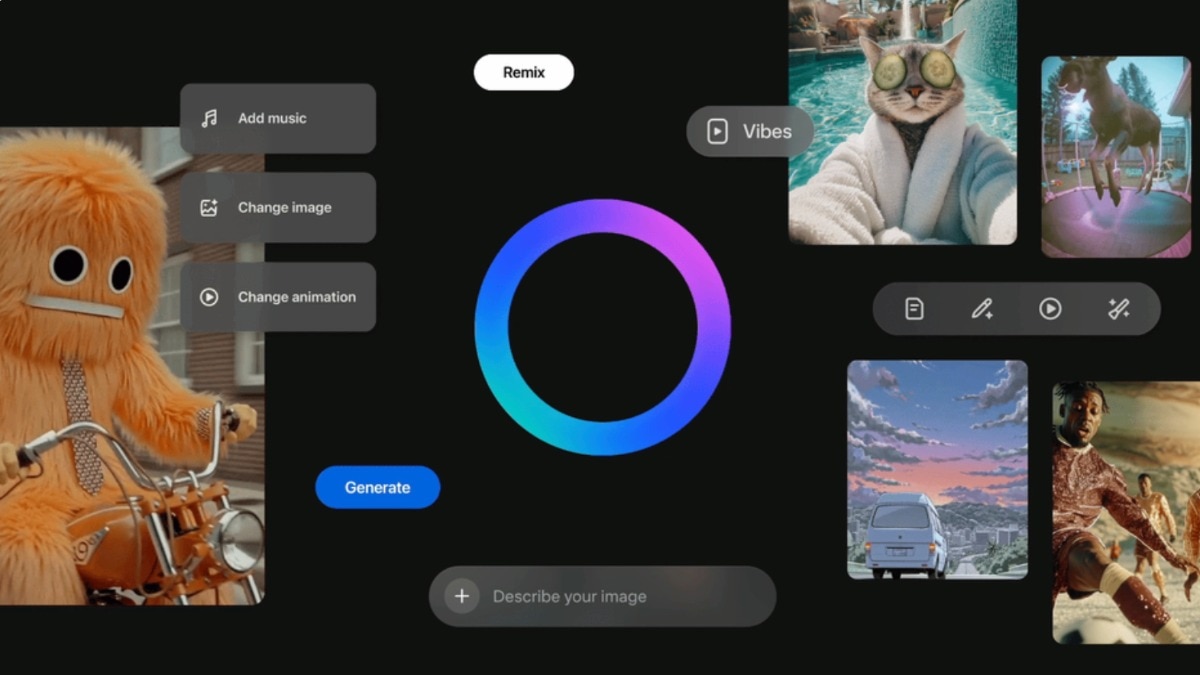Click the gradient color ring
Image resolution: width=1200 pixels, height=675 pixels.
coord(602,212)
